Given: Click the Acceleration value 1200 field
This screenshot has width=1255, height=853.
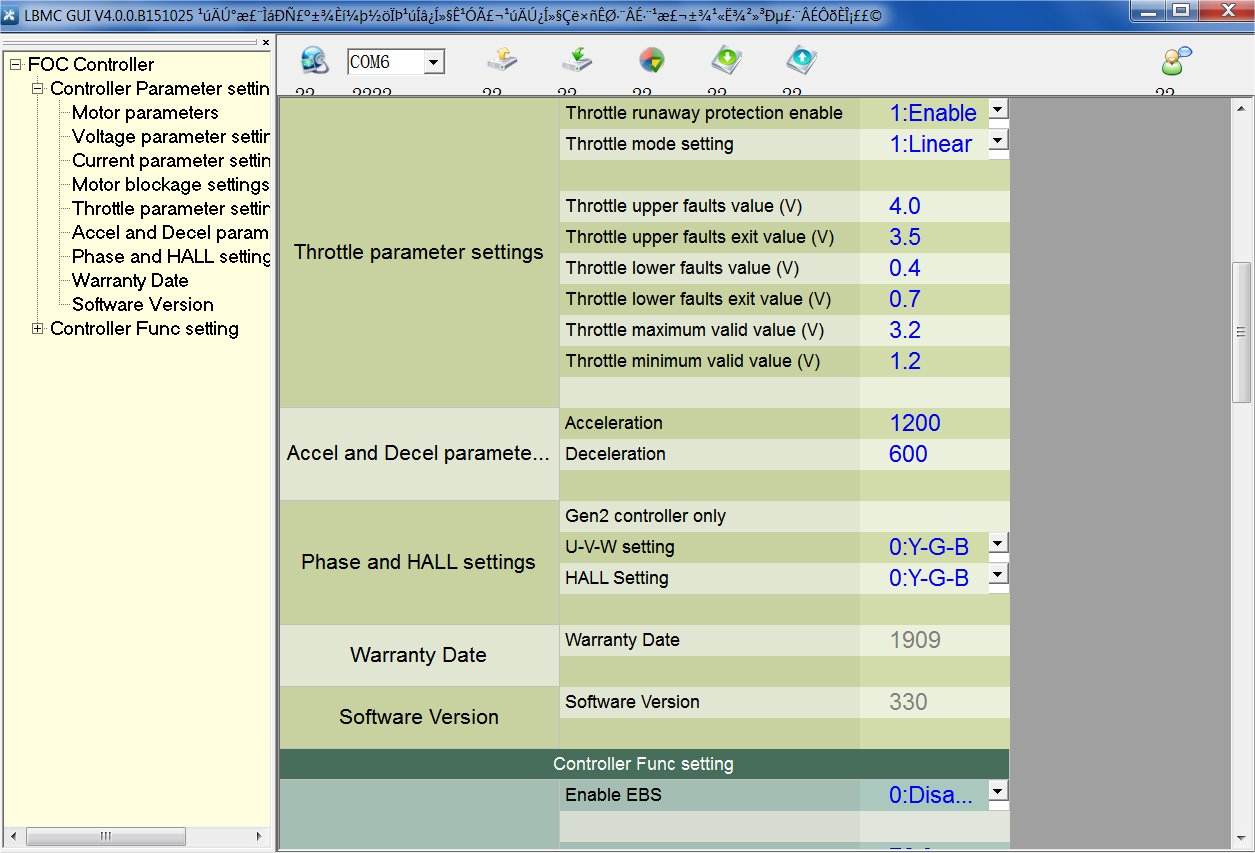Looking at the screenshot, I should tap(915, 423).
